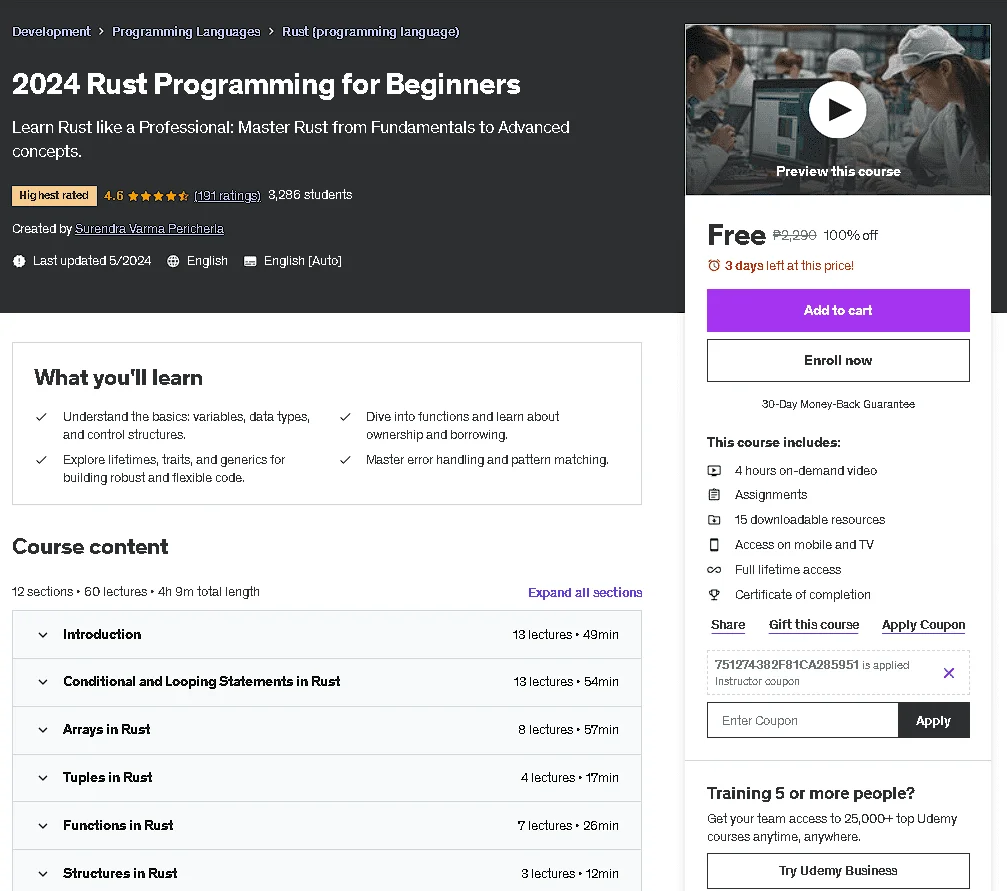
Task: Click checkmark beside Understand the basics
Action: (x=41, y=417)
